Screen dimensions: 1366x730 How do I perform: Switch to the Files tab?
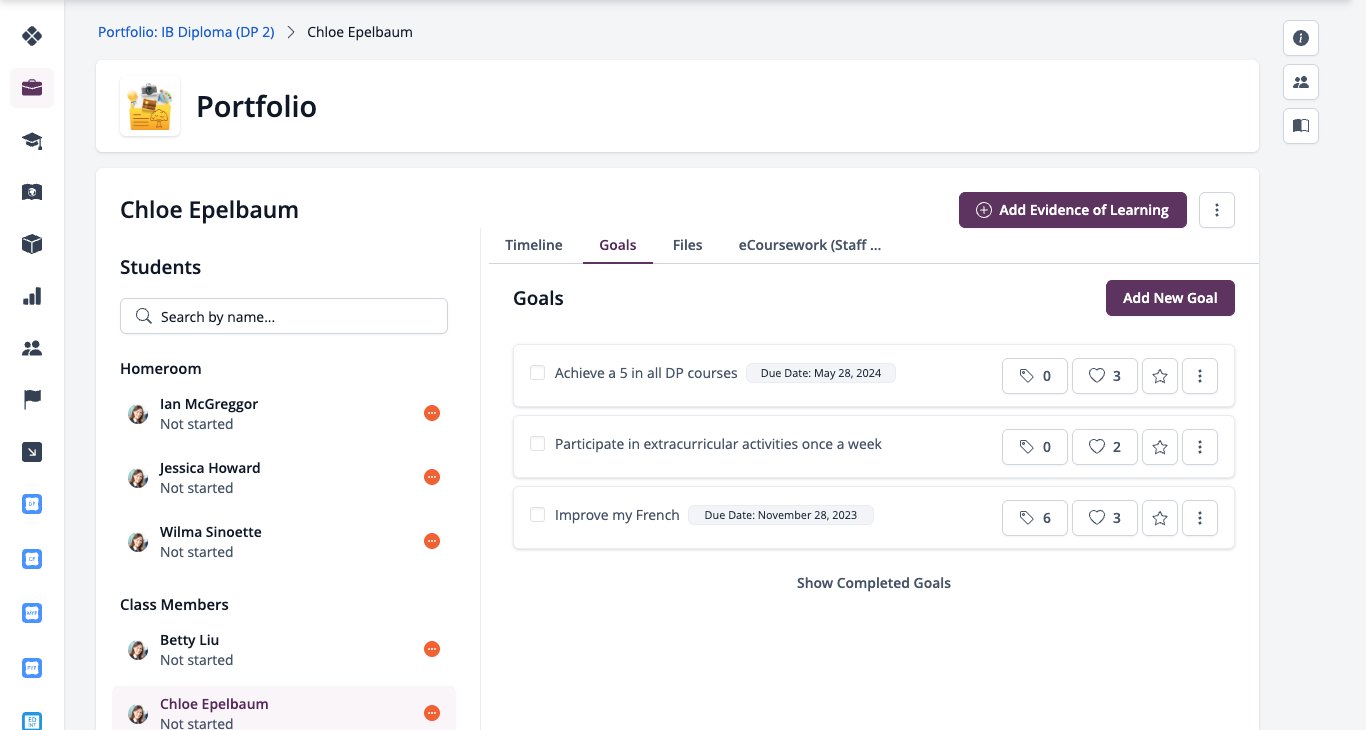coord(688,245)
